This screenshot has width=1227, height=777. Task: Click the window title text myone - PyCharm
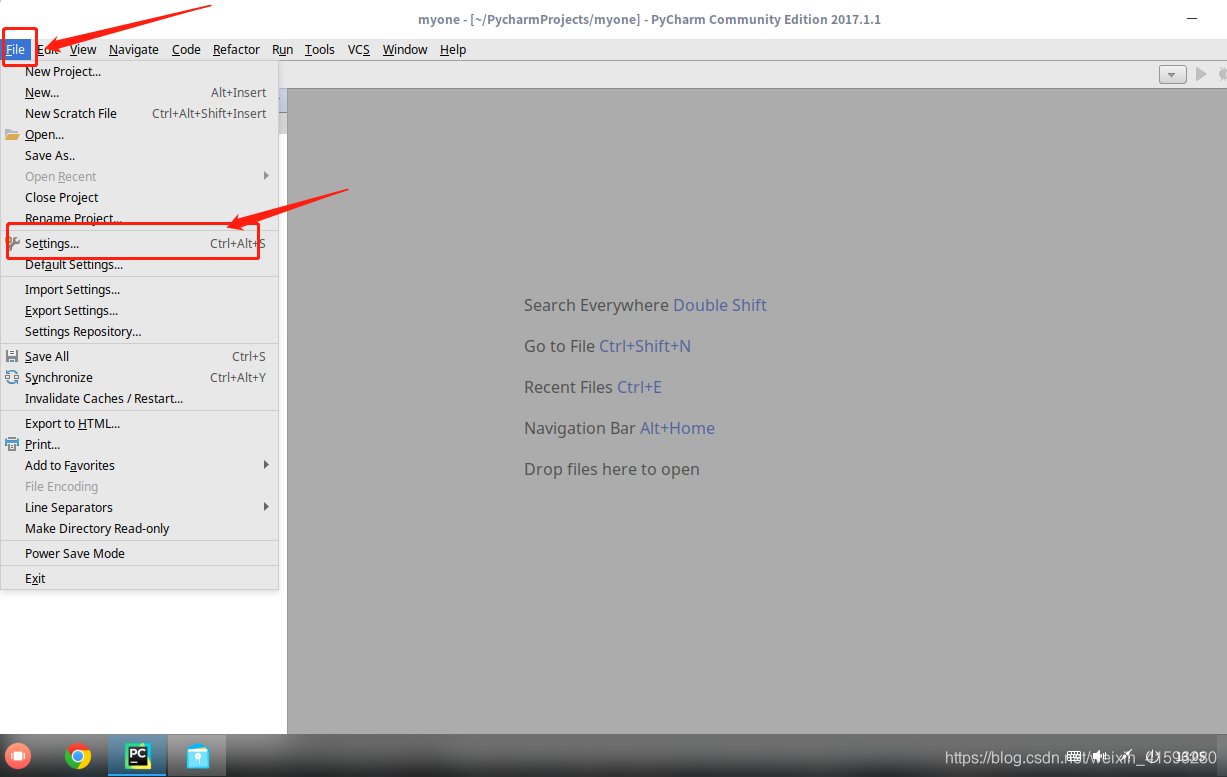tap(649, 19)
